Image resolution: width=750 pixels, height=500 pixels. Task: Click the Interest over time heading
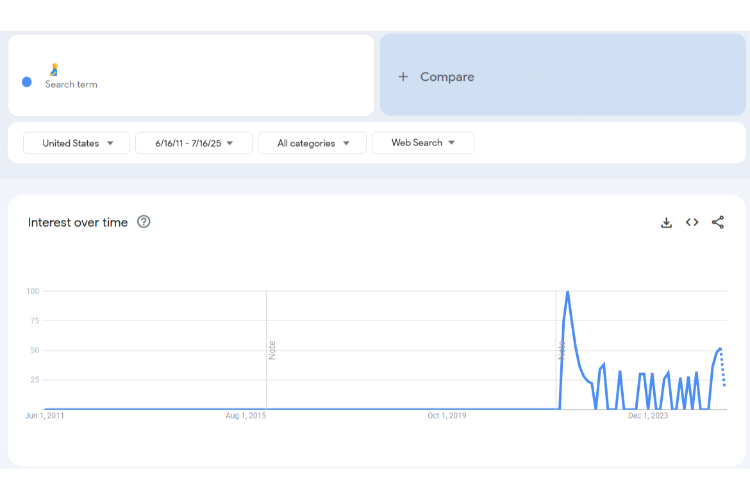coord(78,222)
